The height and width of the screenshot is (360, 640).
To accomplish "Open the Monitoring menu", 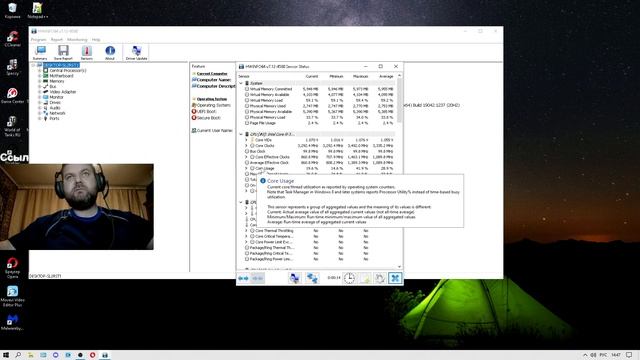I will (x=77, y=40).
